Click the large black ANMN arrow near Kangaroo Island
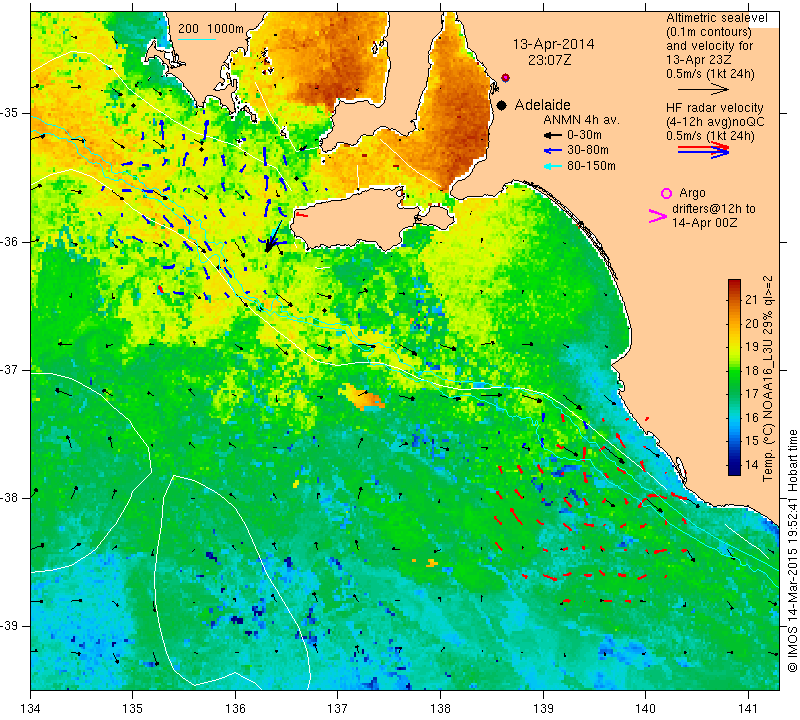The image size is (800, 720). 274,237
